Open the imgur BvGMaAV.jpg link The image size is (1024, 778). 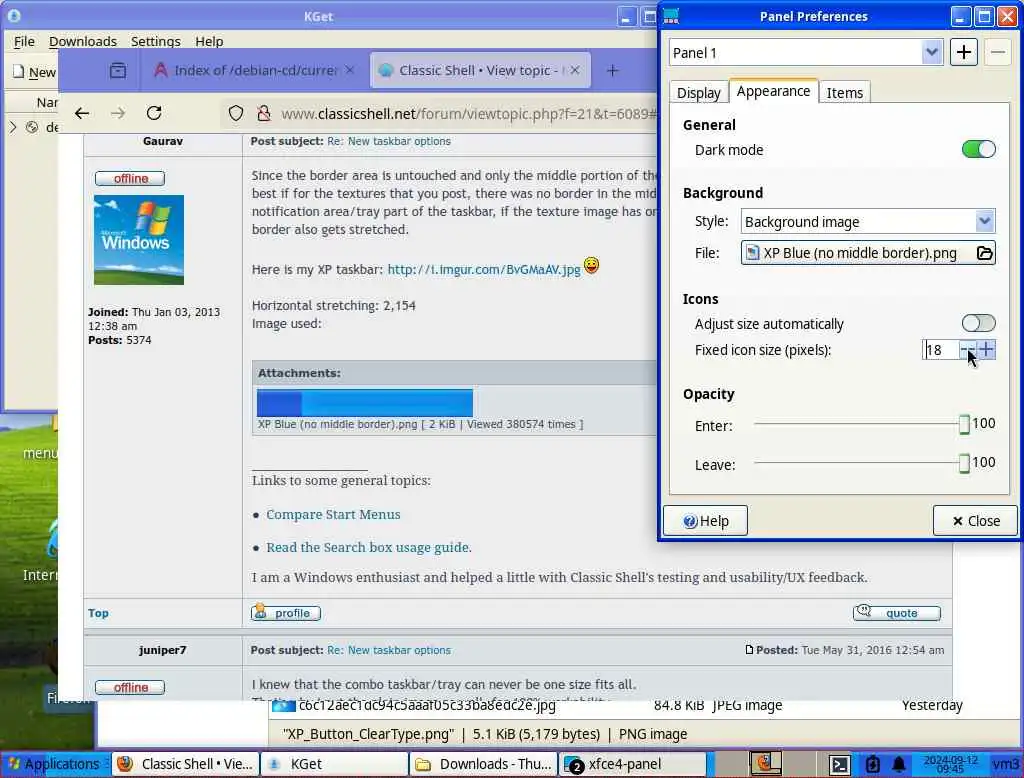point(484,270)
